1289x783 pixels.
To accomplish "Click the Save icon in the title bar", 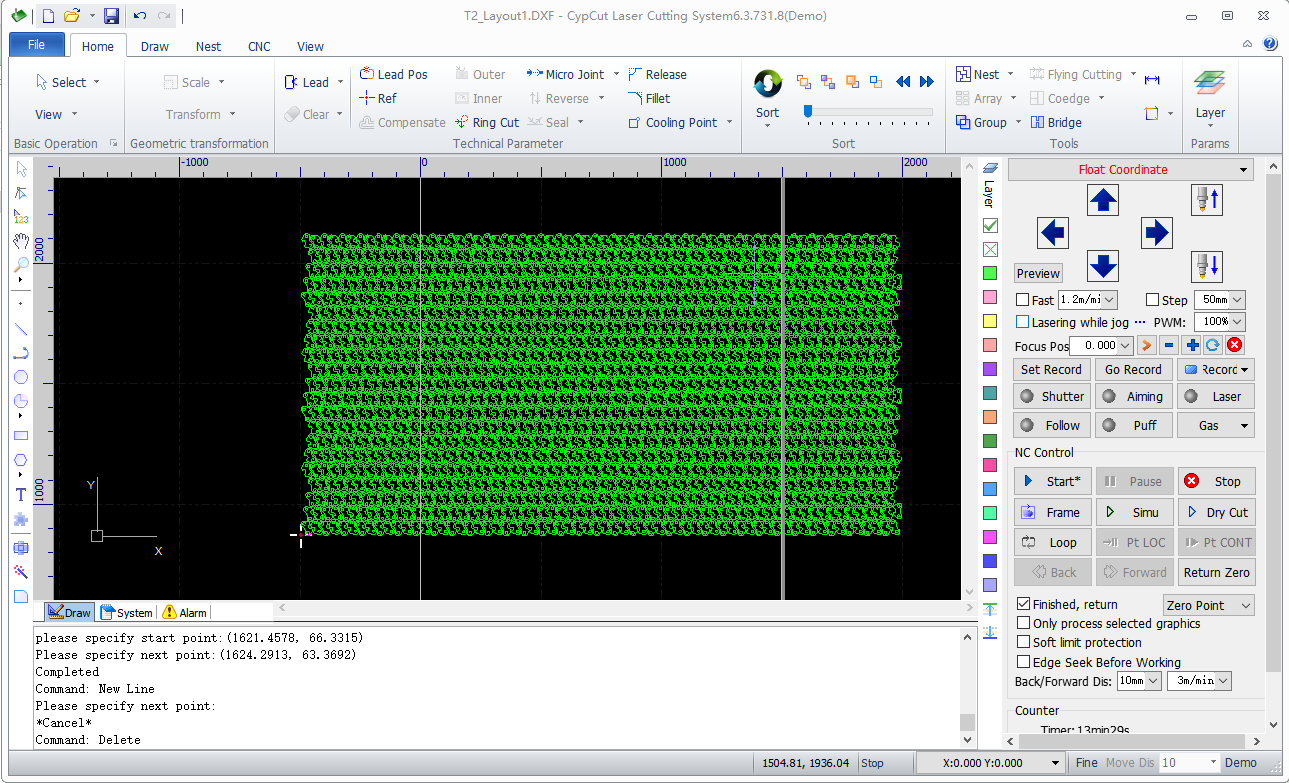I will coord(112,16).
